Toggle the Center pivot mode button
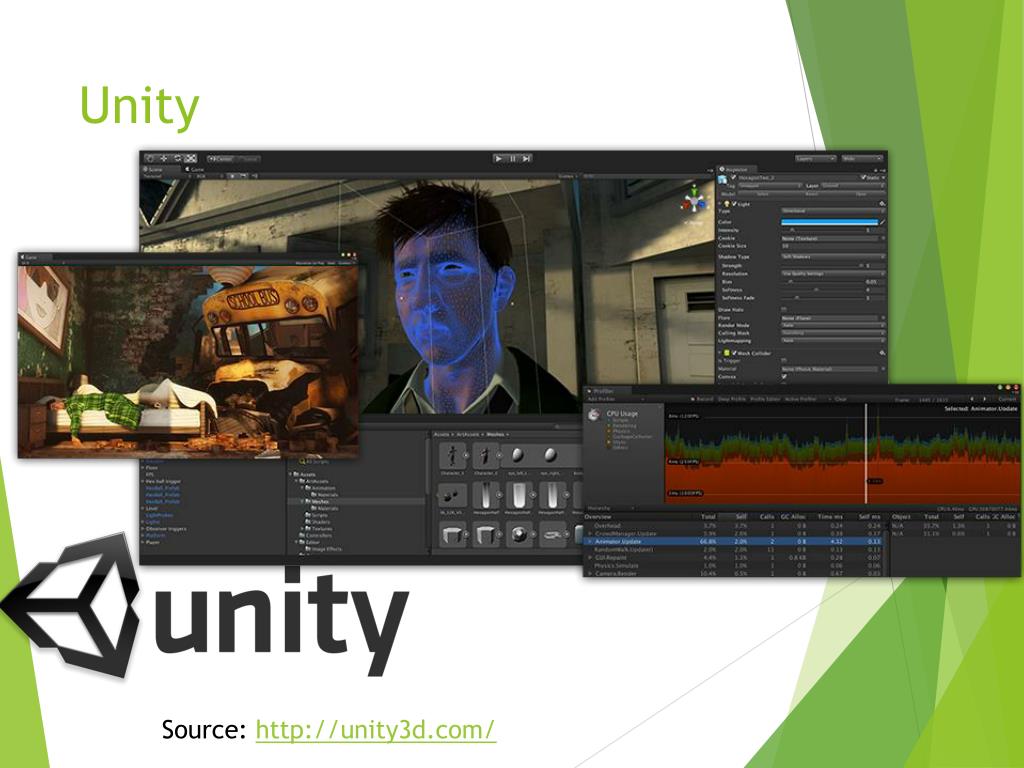 tap(221, 159)
